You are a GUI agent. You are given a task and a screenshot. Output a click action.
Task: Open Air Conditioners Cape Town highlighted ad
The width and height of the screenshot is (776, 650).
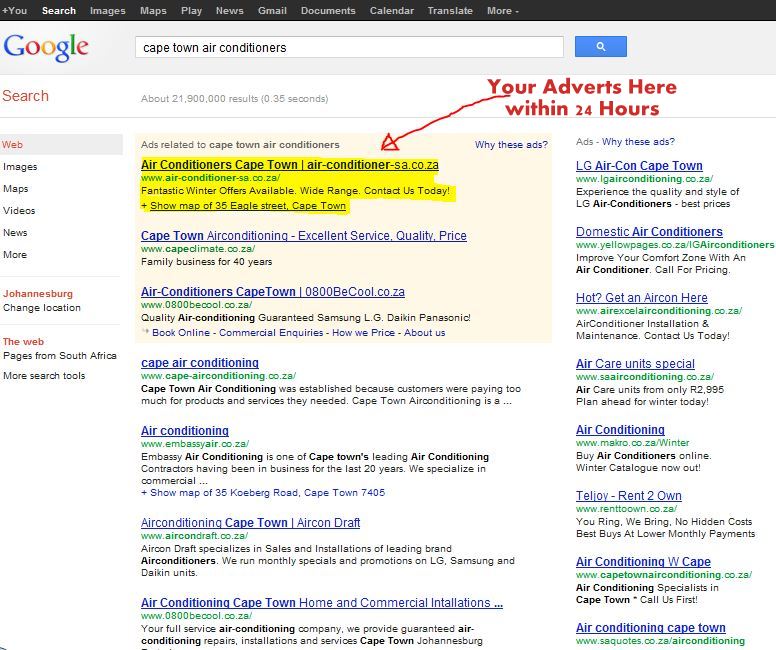[290, 164]
